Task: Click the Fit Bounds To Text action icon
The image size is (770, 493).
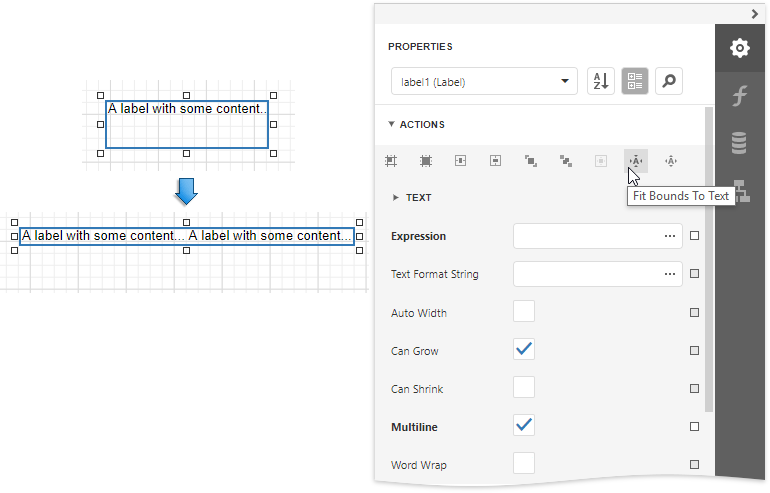Action: click(636, 160)
